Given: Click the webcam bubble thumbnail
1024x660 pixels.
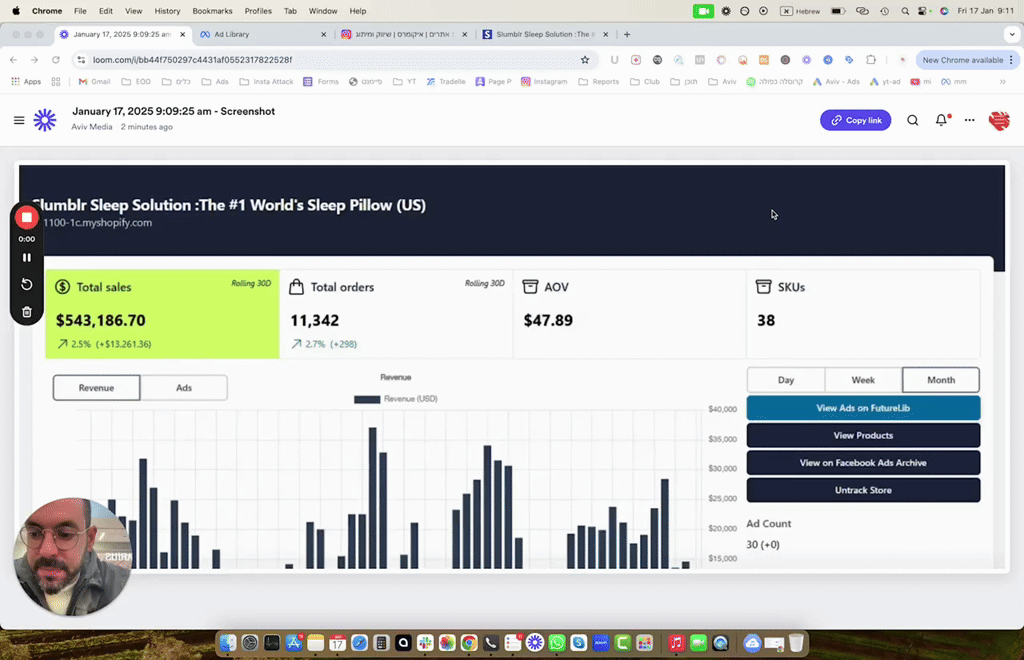Looking at the screenshot, I should [72, 557].
